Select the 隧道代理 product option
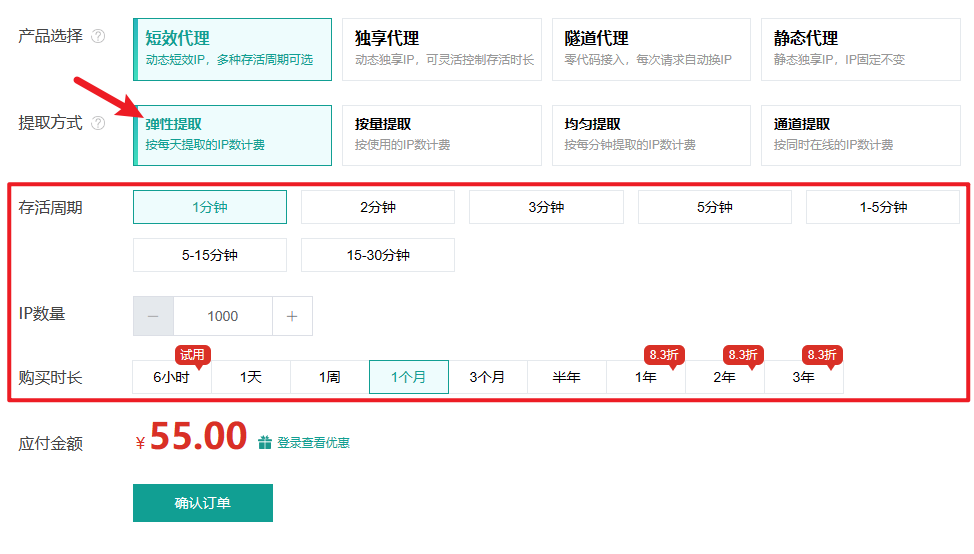The image size is (974, 554). point(650,49)
